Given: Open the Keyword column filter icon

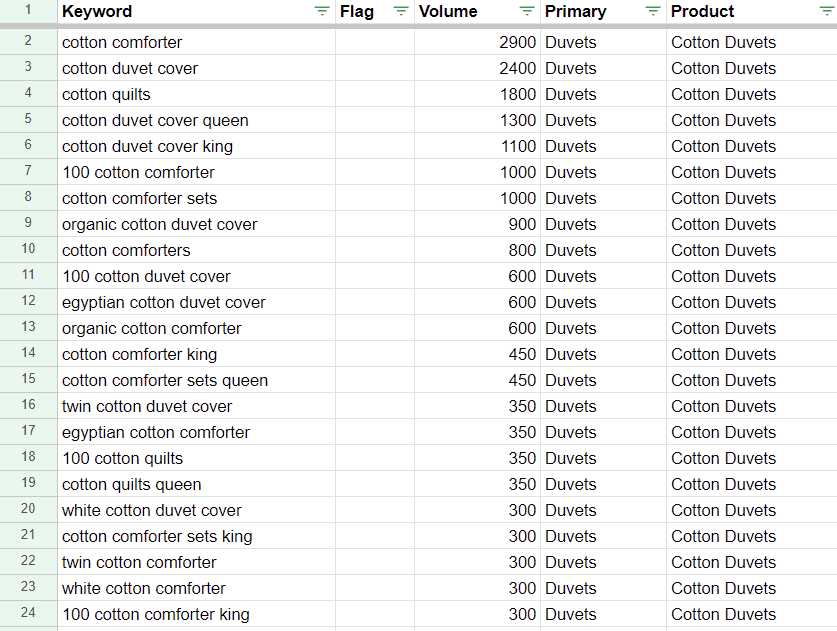Looking at the screenshot, I should [321, 11].
